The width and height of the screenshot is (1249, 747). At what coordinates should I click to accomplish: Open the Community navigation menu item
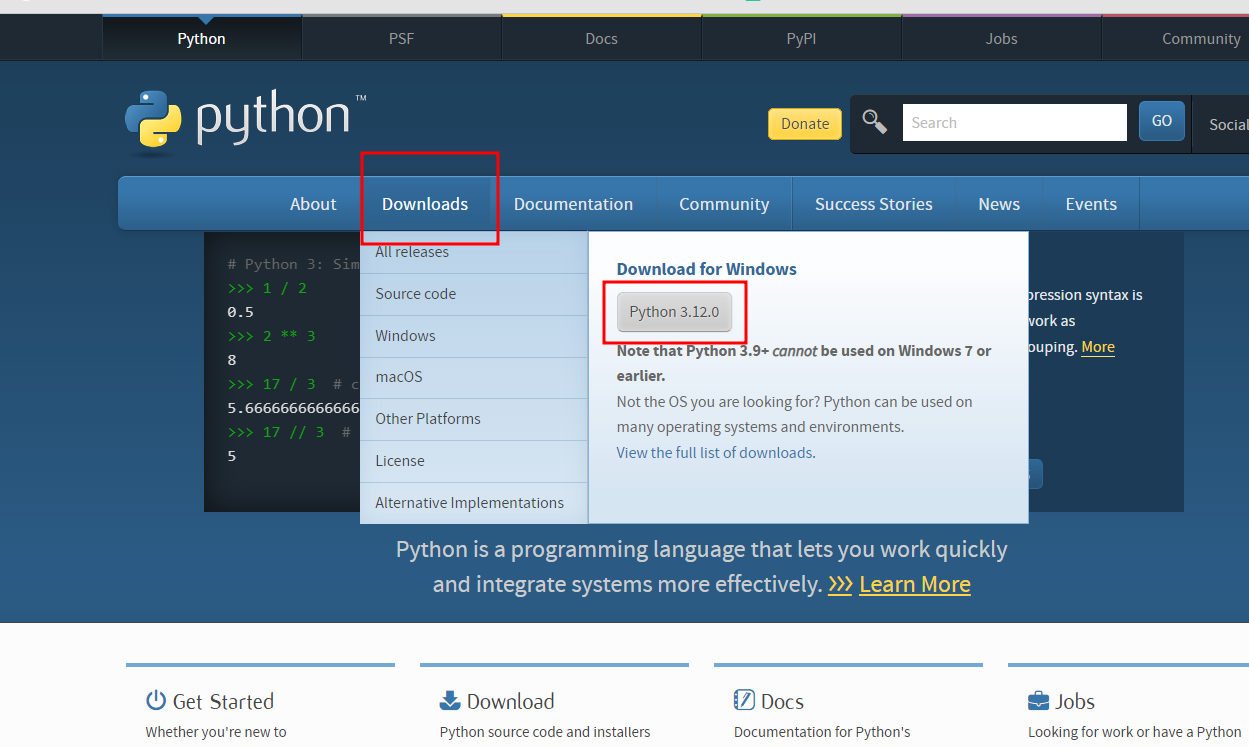(x=724, y=204)
